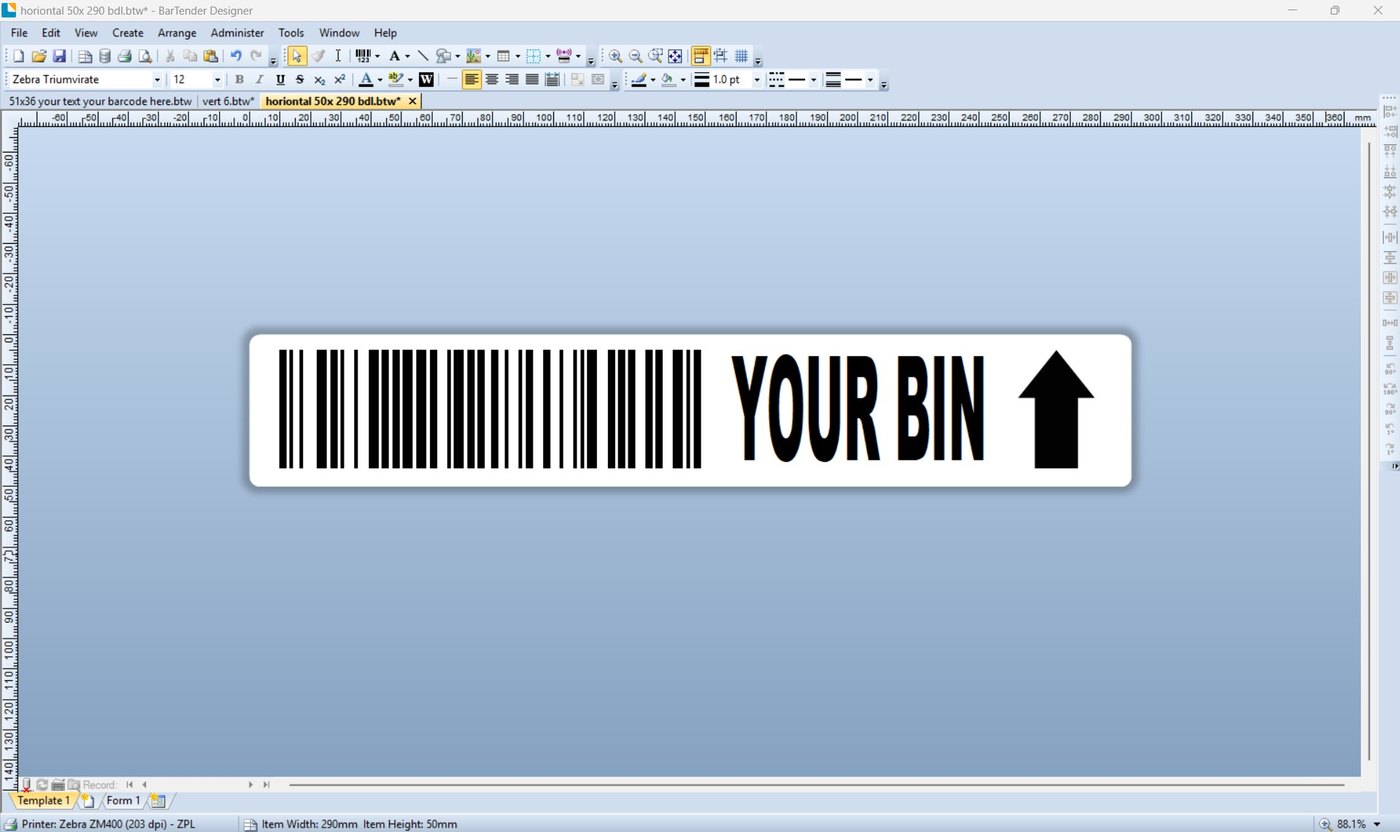
Task: Select the table tool
Action: (503, 56)
